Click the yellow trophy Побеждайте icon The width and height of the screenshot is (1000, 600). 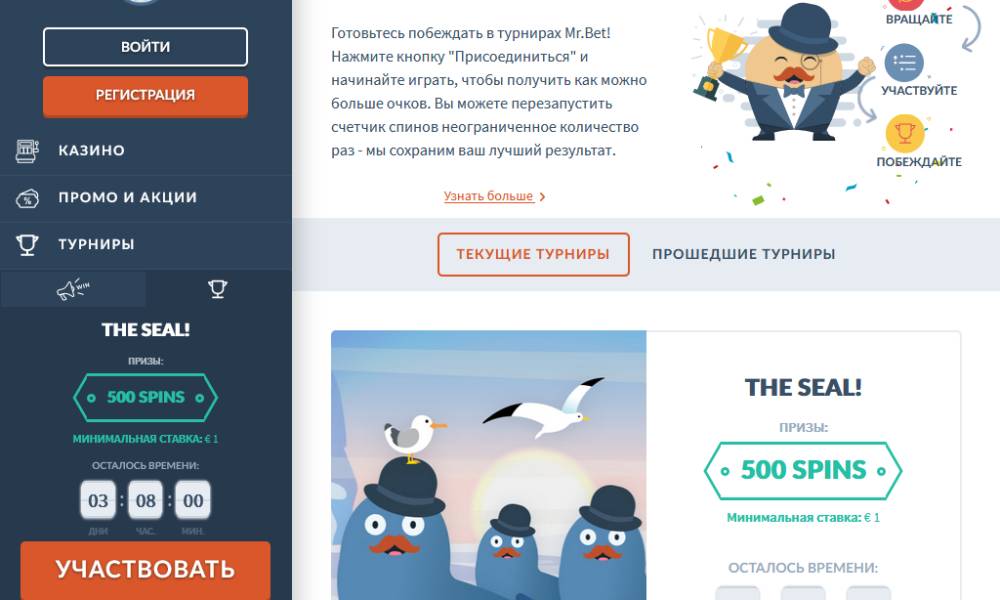904,133
